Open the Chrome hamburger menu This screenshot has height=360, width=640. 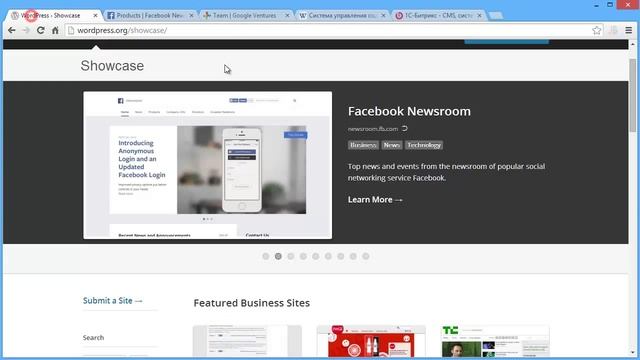coord(629,30)
